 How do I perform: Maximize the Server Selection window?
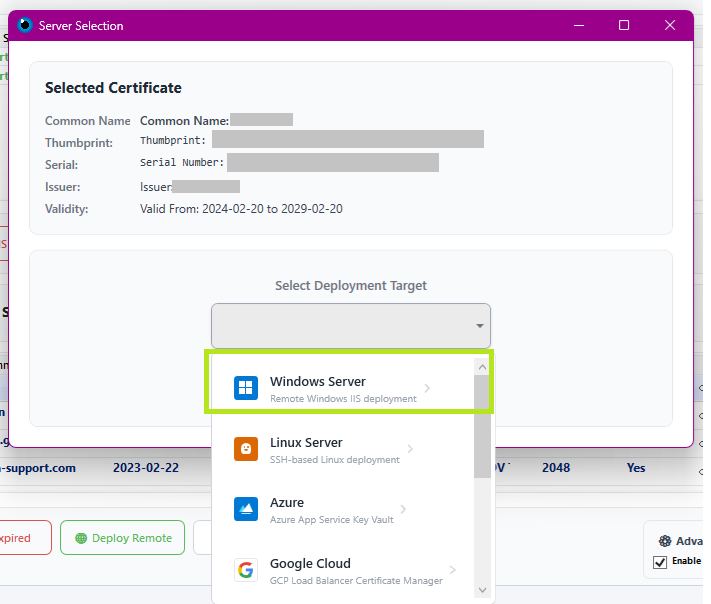pyautogui.click(x=624, y=25)
